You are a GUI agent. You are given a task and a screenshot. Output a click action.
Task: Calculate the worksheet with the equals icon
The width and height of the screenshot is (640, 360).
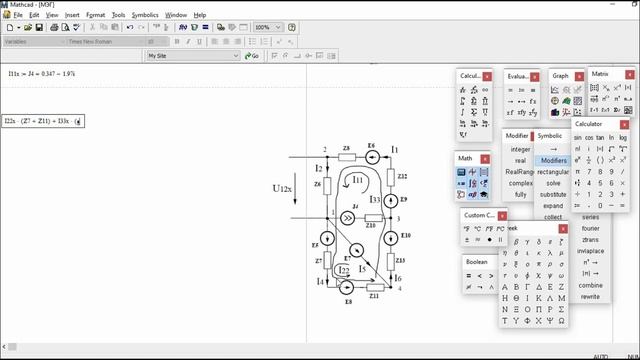(x=205, y=27)
